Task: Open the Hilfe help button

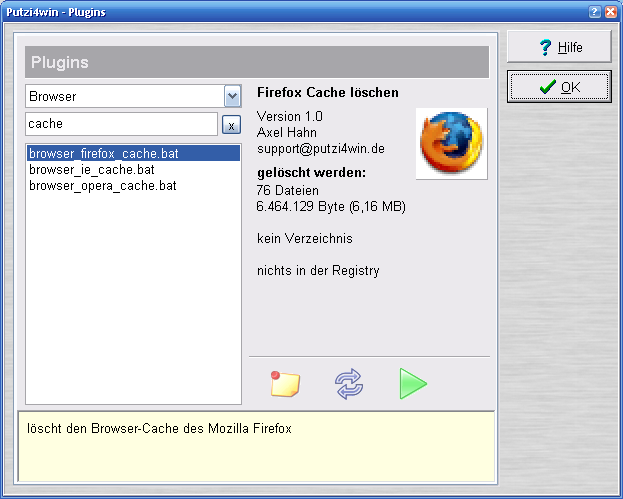Action: pyautogui.click(x=559, y=47)
